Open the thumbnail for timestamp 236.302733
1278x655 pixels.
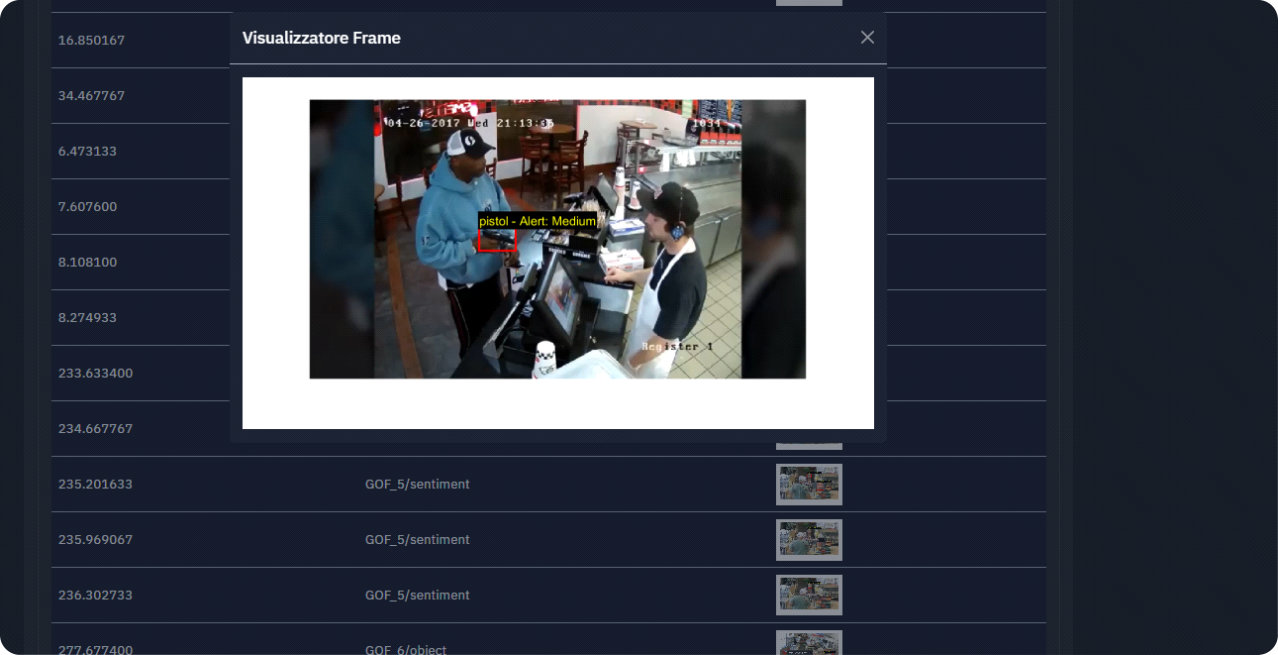coord(808,594)
